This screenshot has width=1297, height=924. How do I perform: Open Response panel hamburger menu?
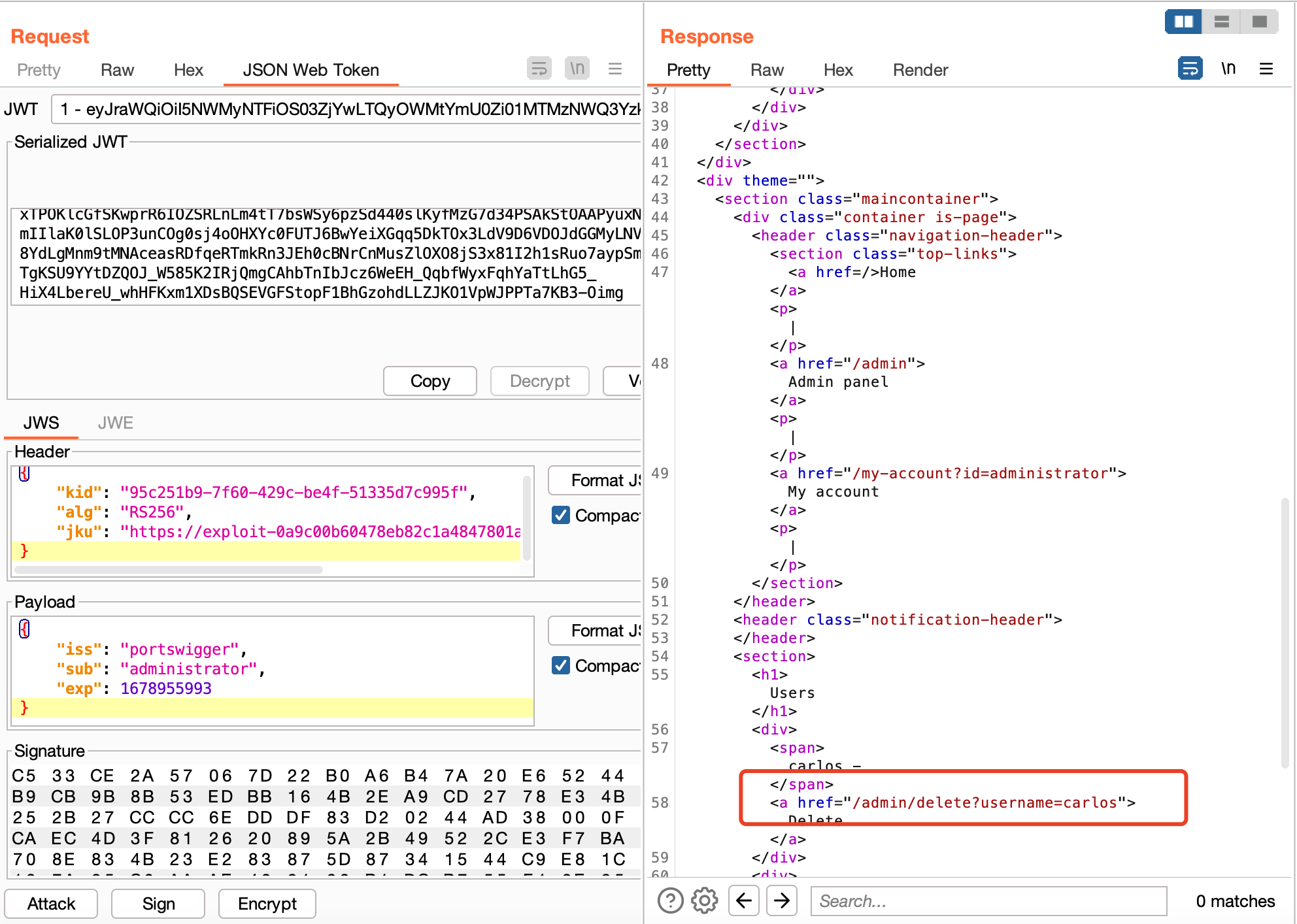1266,69
